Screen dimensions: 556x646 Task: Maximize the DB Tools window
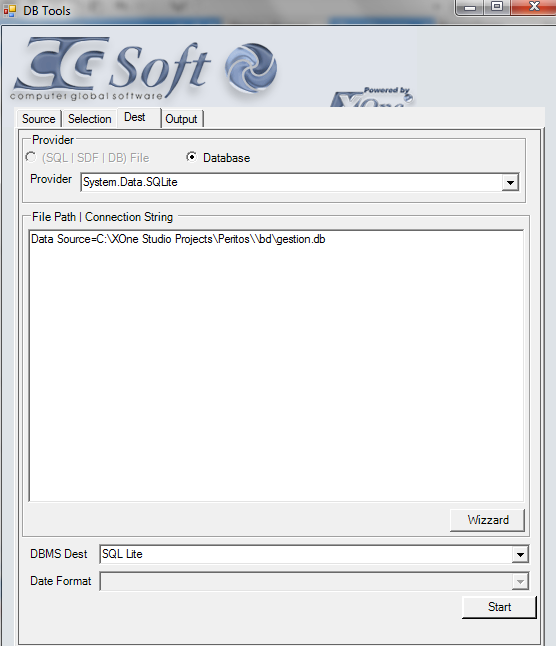tap(497, 7)
